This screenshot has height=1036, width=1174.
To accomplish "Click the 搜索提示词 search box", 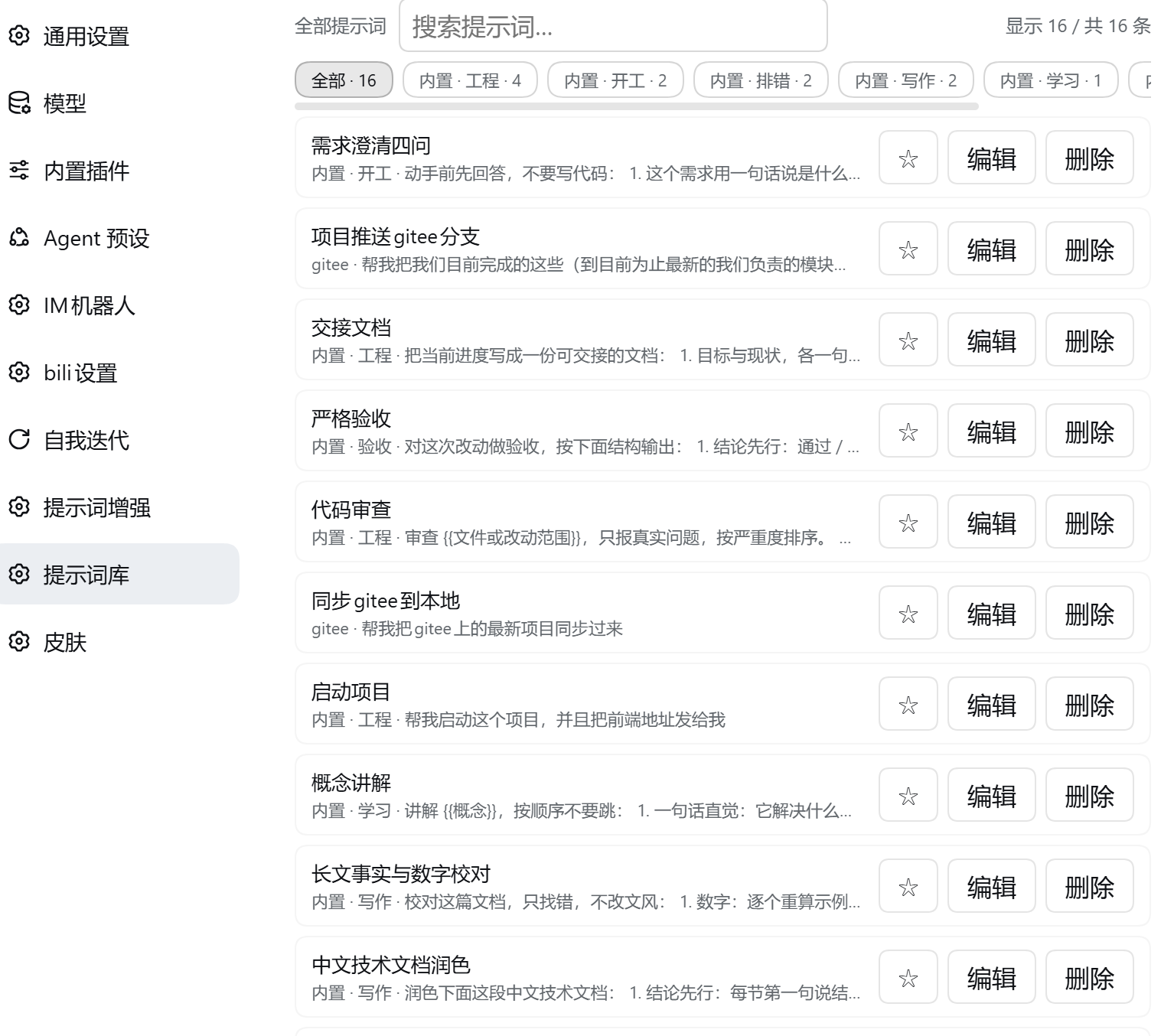I will click(613, 26).
